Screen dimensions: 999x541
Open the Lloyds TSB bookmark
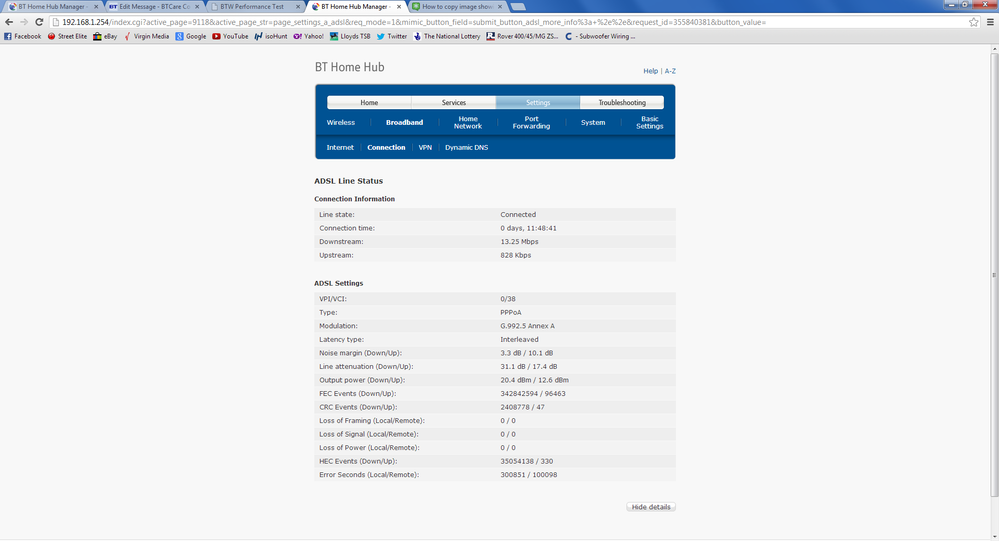pyautogui.click(x=350, y=36)
